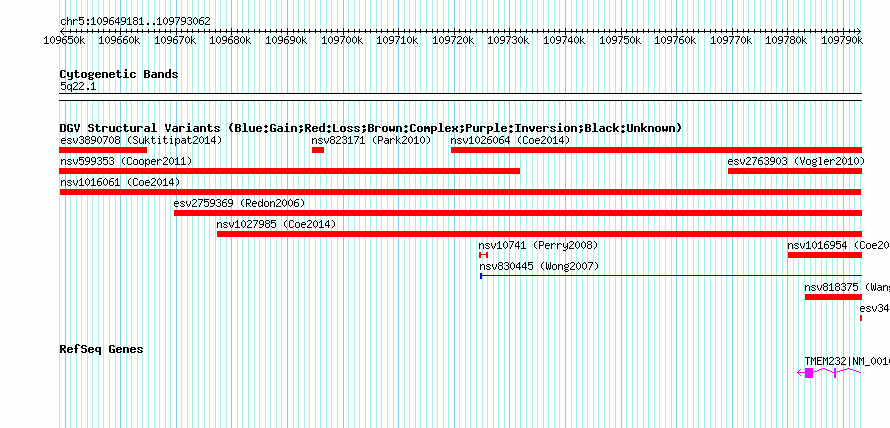This screenshot has width=890, height=428.
Task: Click the 109730k ruler tick label
Action: coord(510,40)
